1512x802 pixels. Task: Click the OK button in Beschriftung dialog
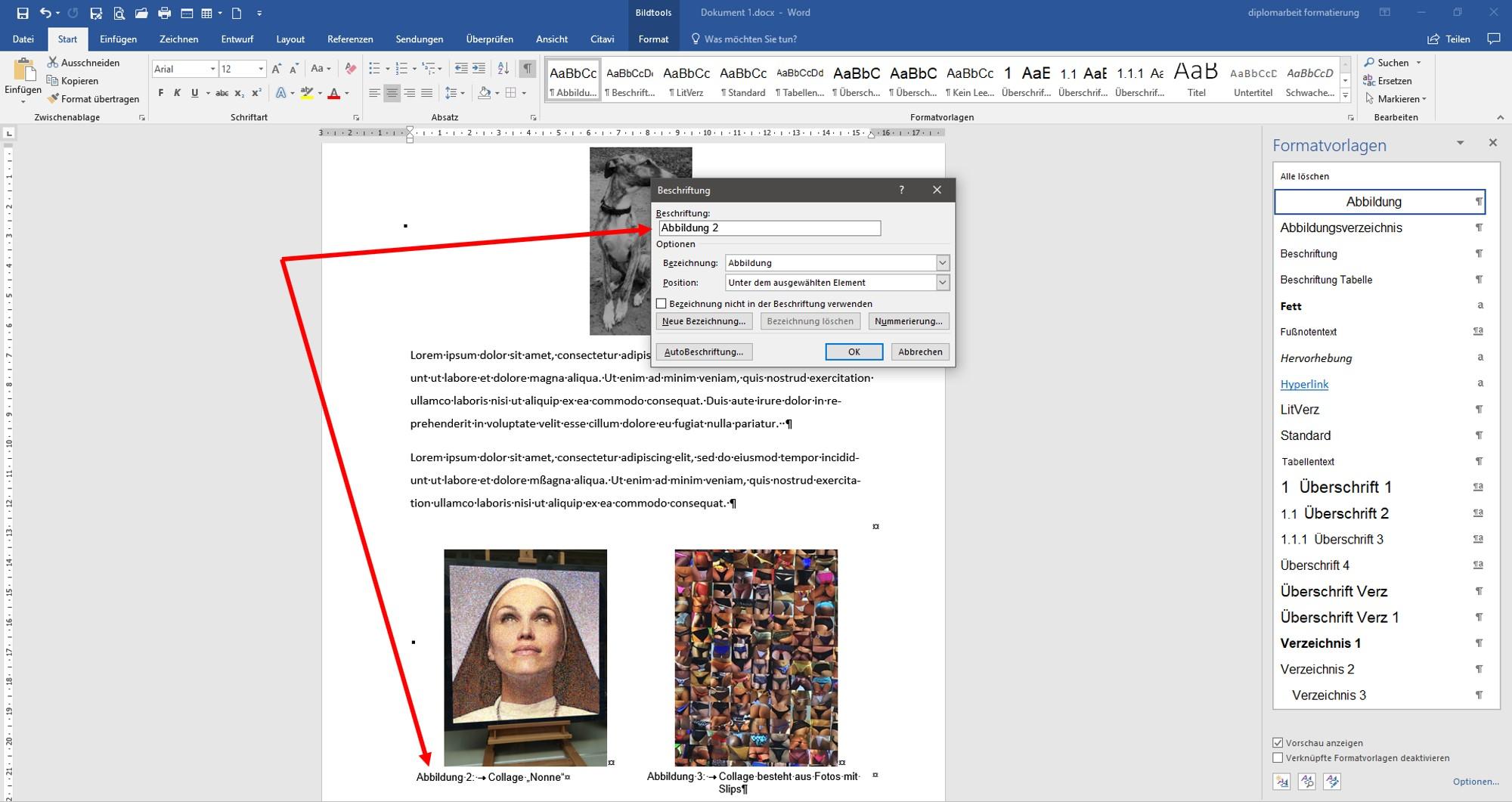(854, 352)
